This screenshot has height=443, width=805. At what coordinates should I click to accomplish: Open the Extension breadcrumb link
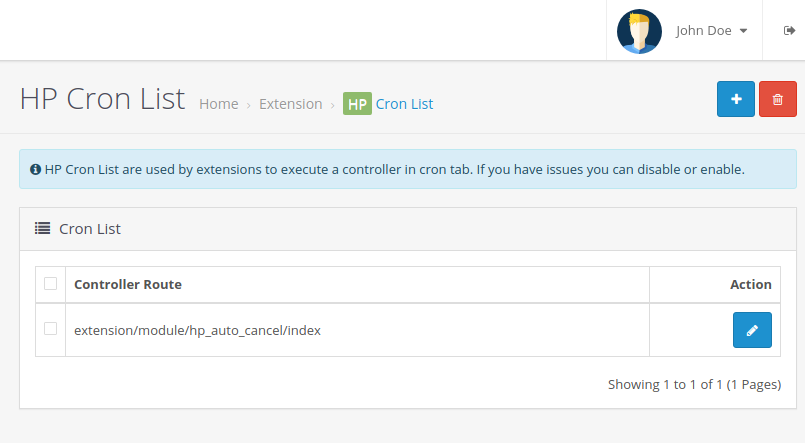290,104
